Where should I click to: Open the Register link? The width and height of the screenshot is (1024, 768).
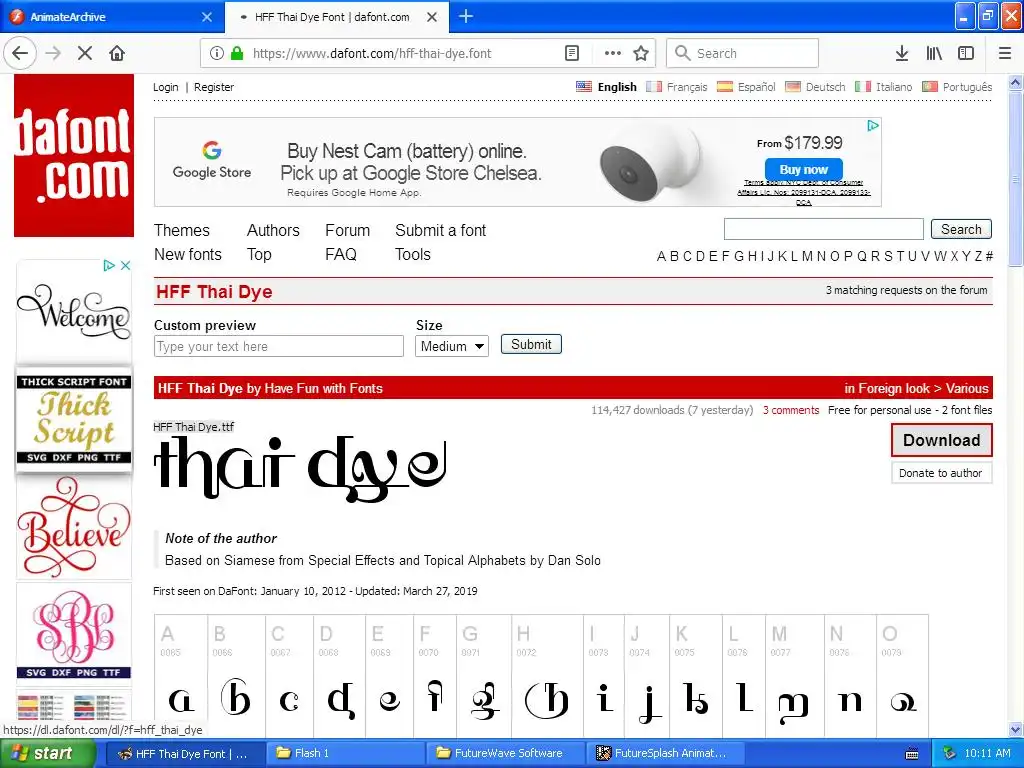point(214,87)
